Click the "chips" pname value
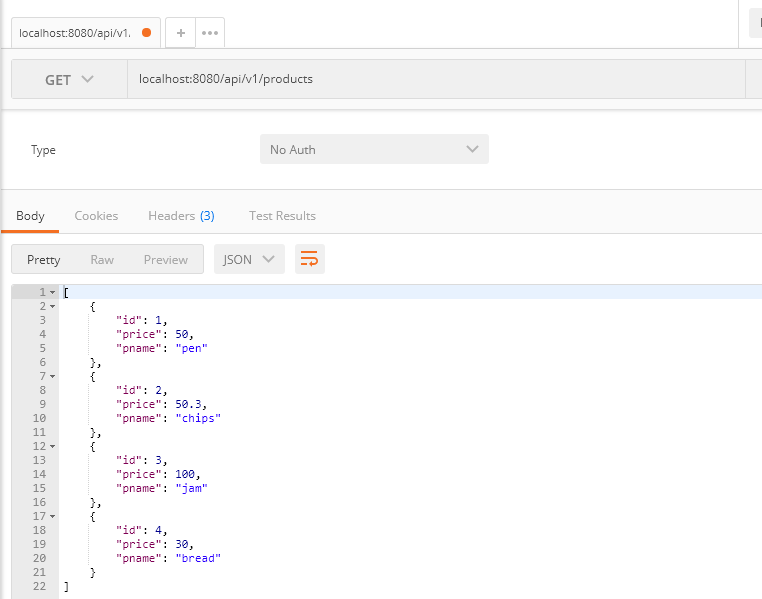The height and width of the screenshot is (599, 762). point(198,418)
